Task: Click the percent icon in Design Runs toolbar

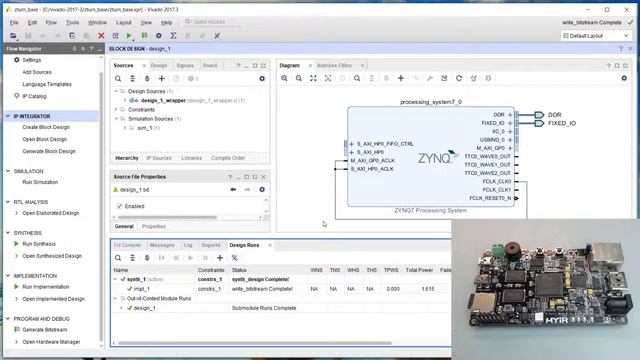Action: click(235, 258)
